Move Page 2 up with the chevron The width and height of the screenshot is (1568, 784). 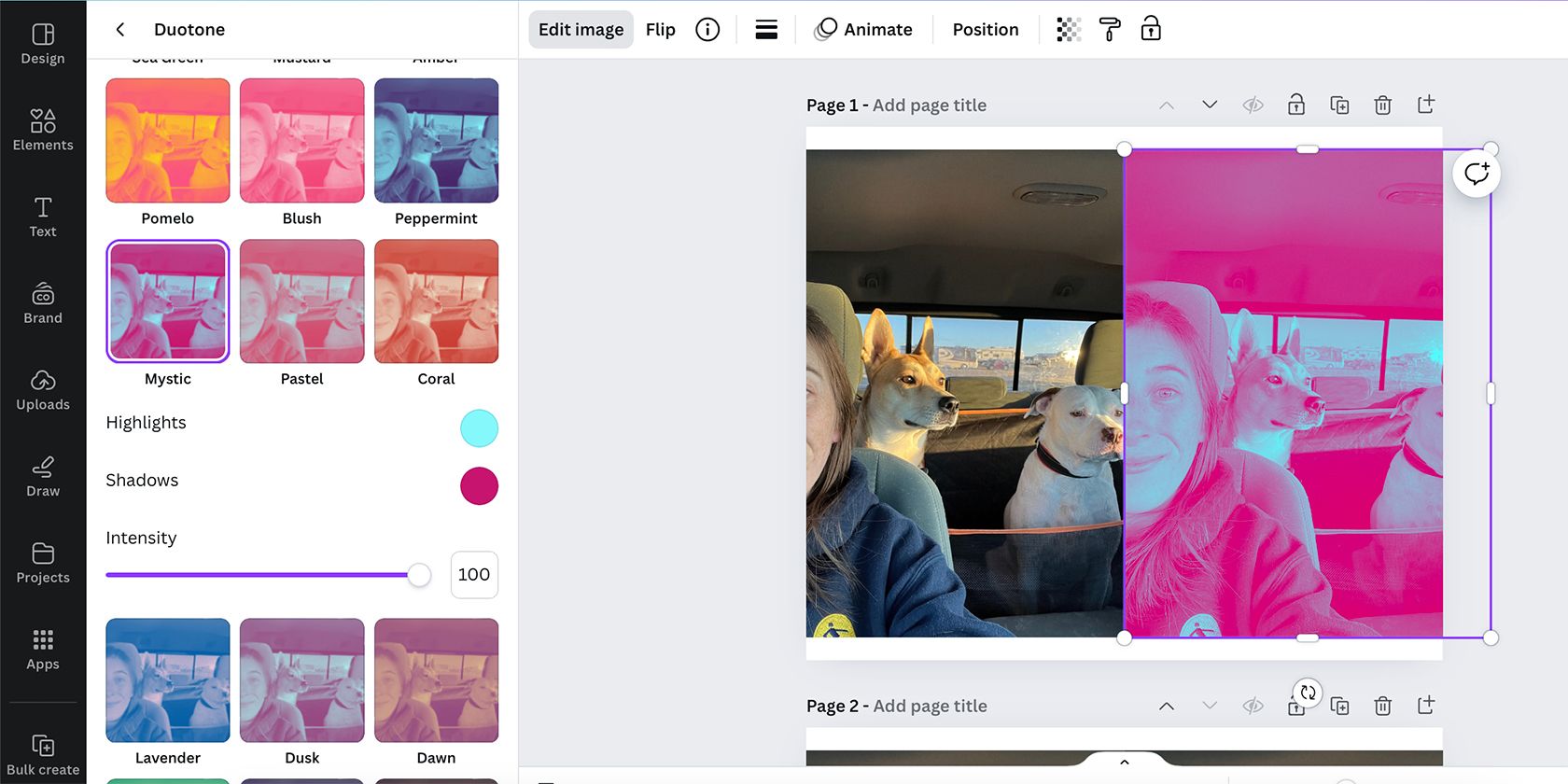pyautogui.click(x=1167, y=707)
